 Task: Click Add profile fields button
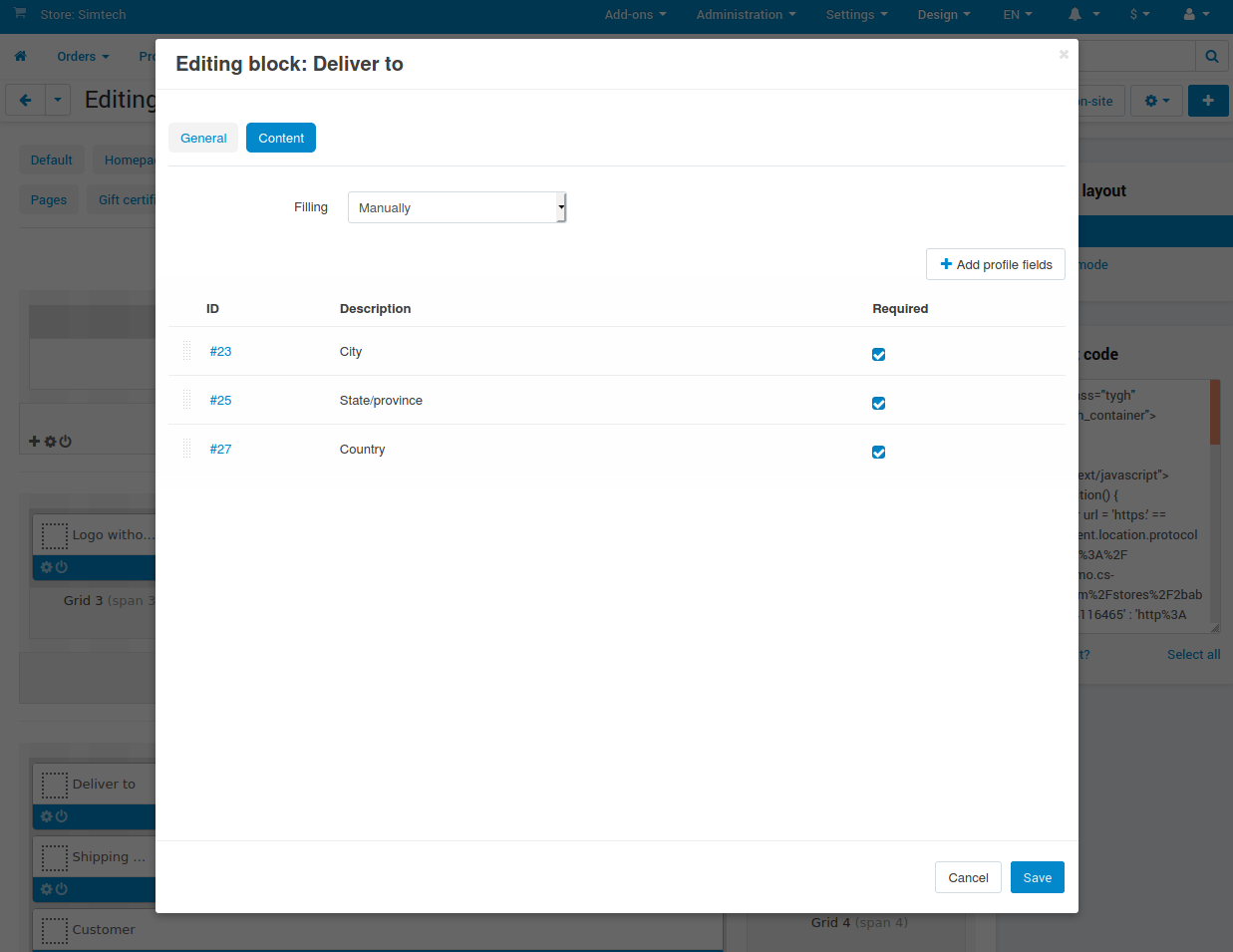point(996,264)
